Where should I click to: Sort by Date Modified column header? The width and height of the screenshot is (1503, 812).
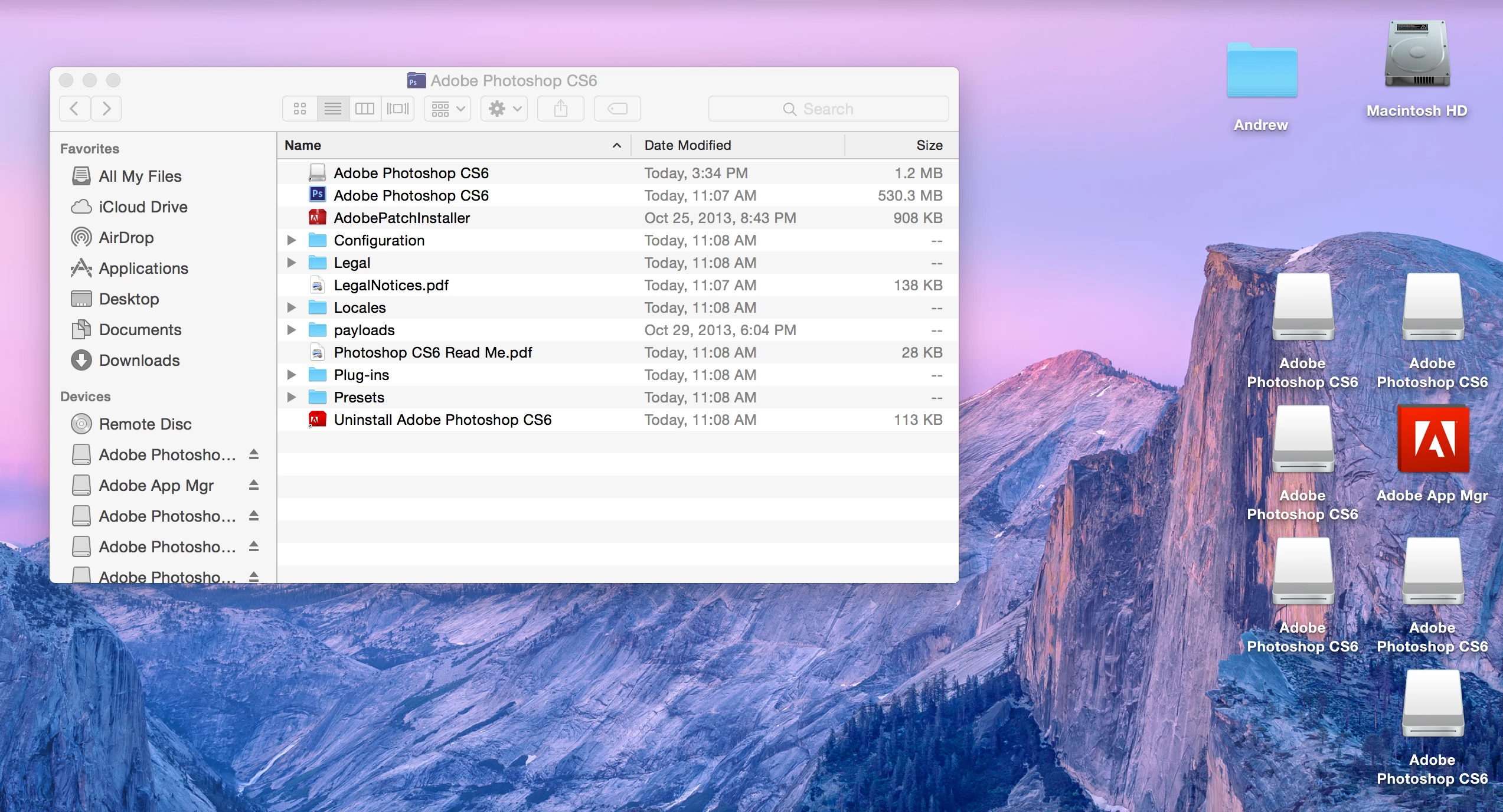pos(688,145)
